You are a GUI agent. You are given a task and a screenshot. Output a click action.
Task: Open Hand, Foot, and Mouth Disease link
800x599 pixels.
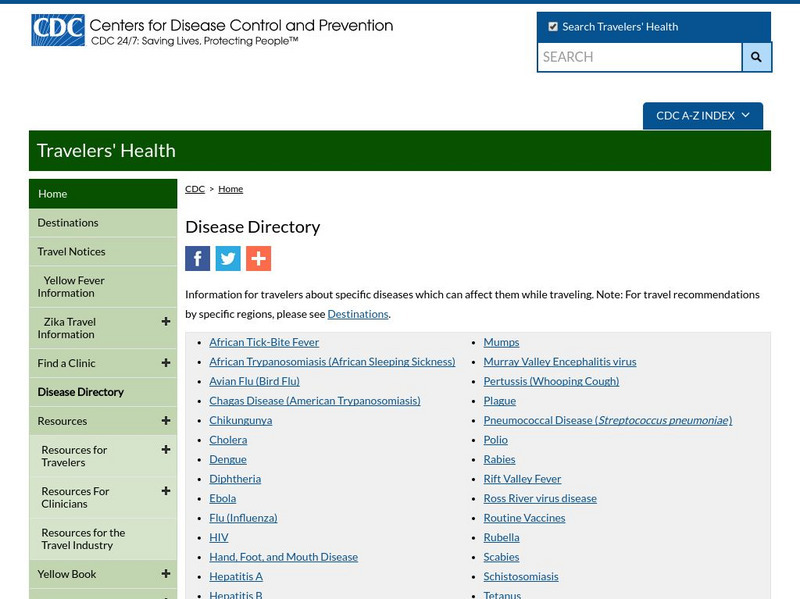[284, 557]
